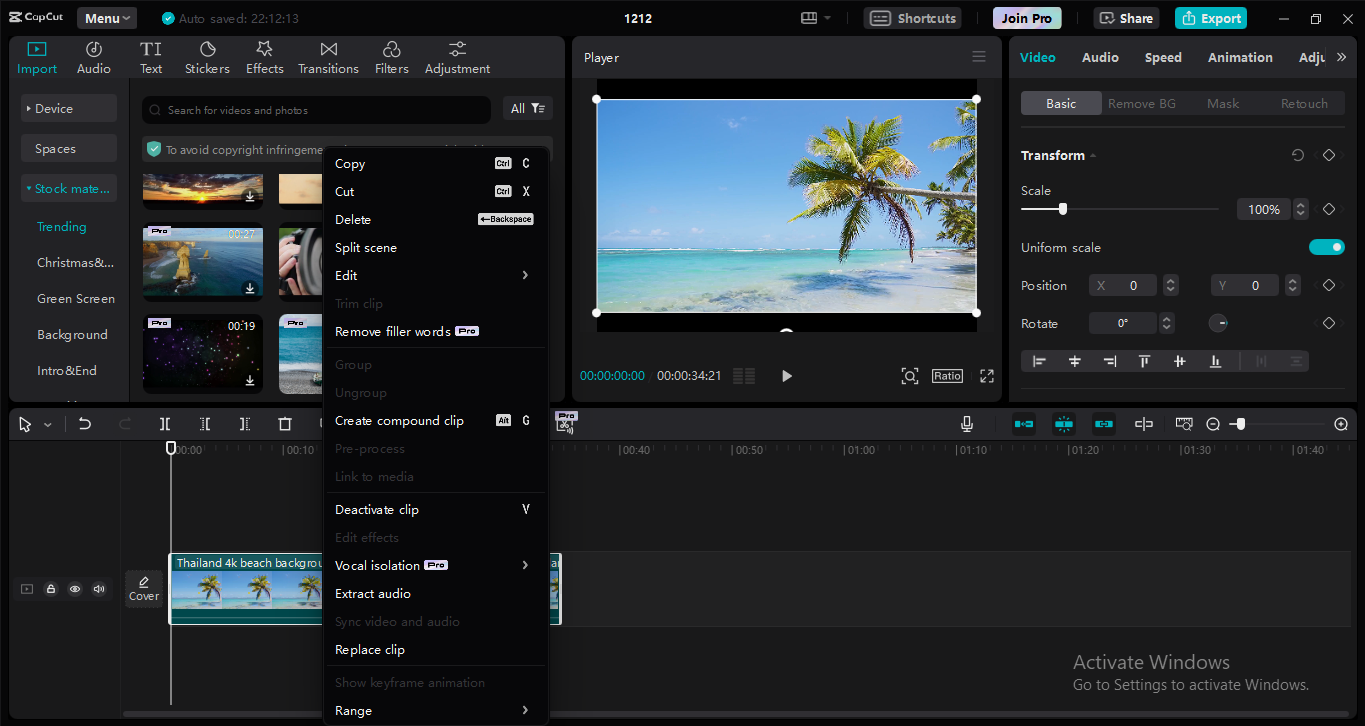The width and height of the screenshot is (1365, 726).
Task: Open the Menu dropdown
Action: pyautogui.click(x=106, y=17)
